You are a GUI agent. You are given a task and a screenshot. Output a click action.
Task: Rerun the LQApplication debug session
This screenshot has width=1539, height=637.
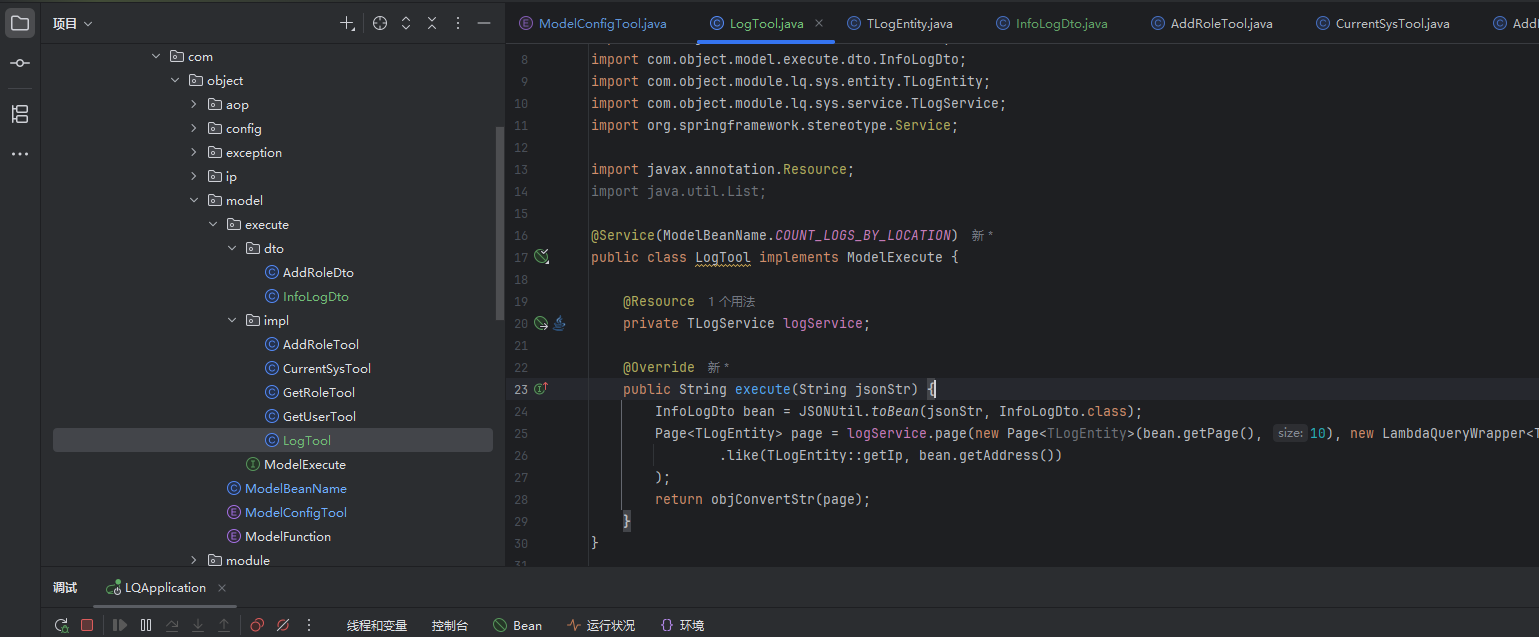(61, 625)
